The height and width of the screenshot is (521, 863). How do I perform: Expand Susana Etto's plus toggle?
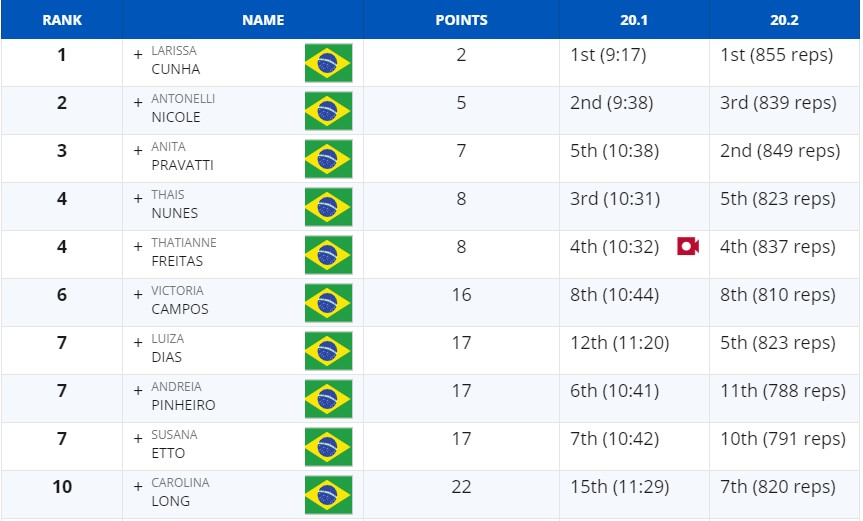point(138,438)
